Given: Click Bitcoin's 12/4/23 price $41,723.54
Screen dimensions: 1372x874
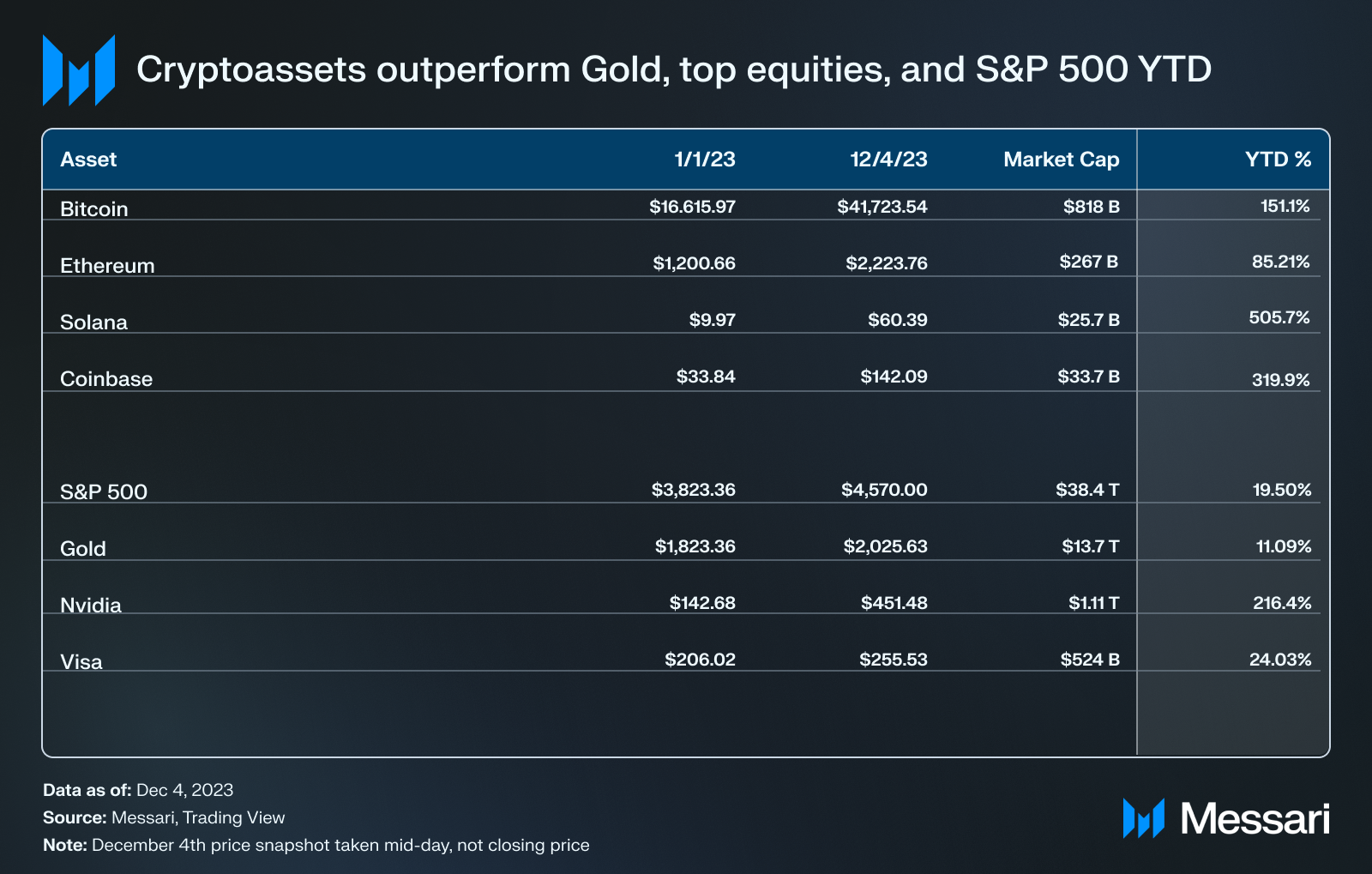Looking at the screenshot, I should [x=882, y=207].
